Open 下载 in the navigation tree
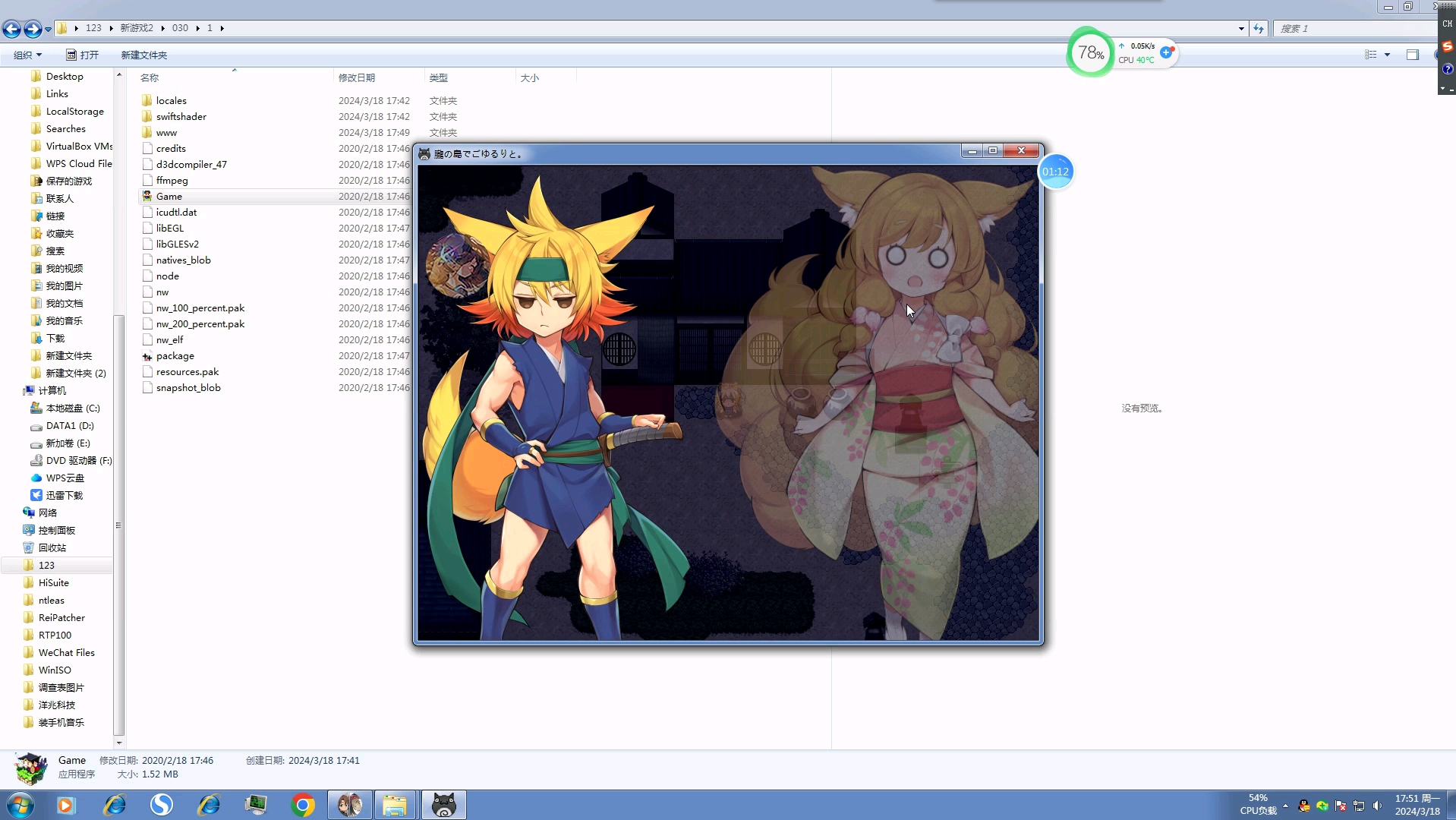The image size is (1456, 820). pyautogui.click(x=55, y=339)
